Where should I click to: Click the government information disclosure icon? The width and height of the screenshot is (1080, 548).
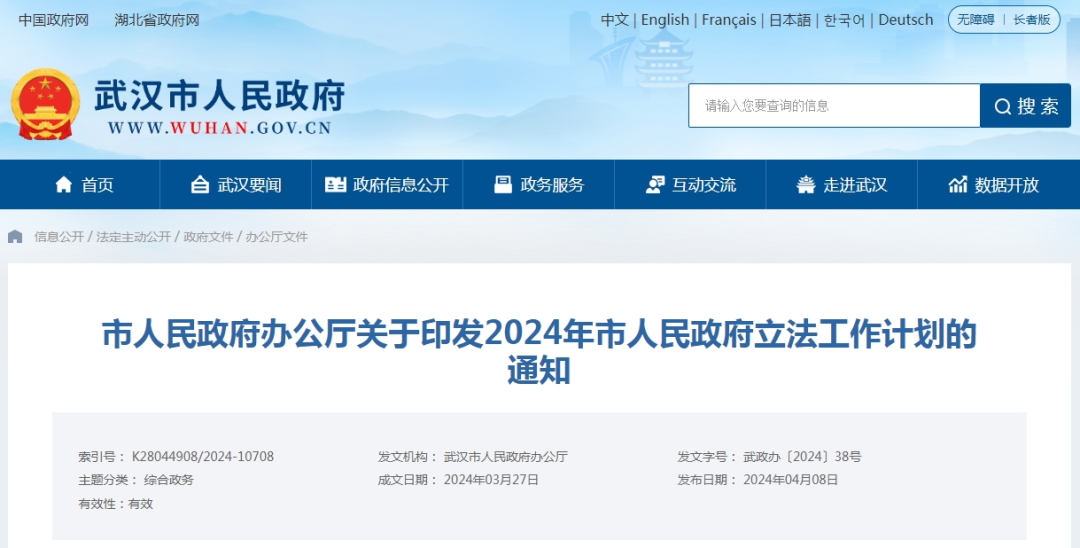(335, 185)
